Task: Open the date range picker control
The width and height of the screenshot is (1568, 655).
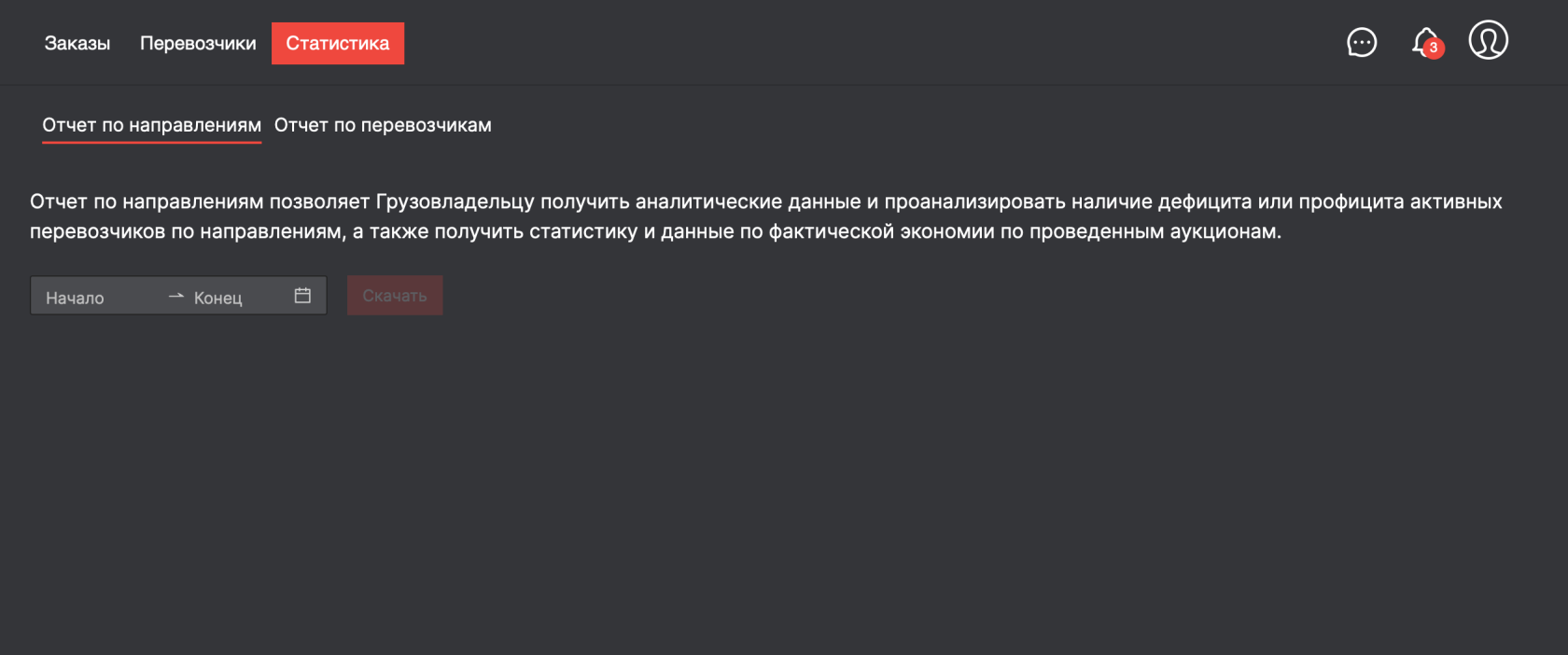Action: [177, 295]
